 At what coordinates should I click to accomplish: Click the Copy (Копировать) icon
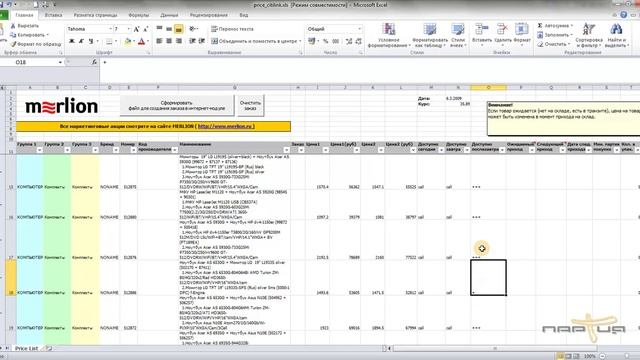pos(13,35)
